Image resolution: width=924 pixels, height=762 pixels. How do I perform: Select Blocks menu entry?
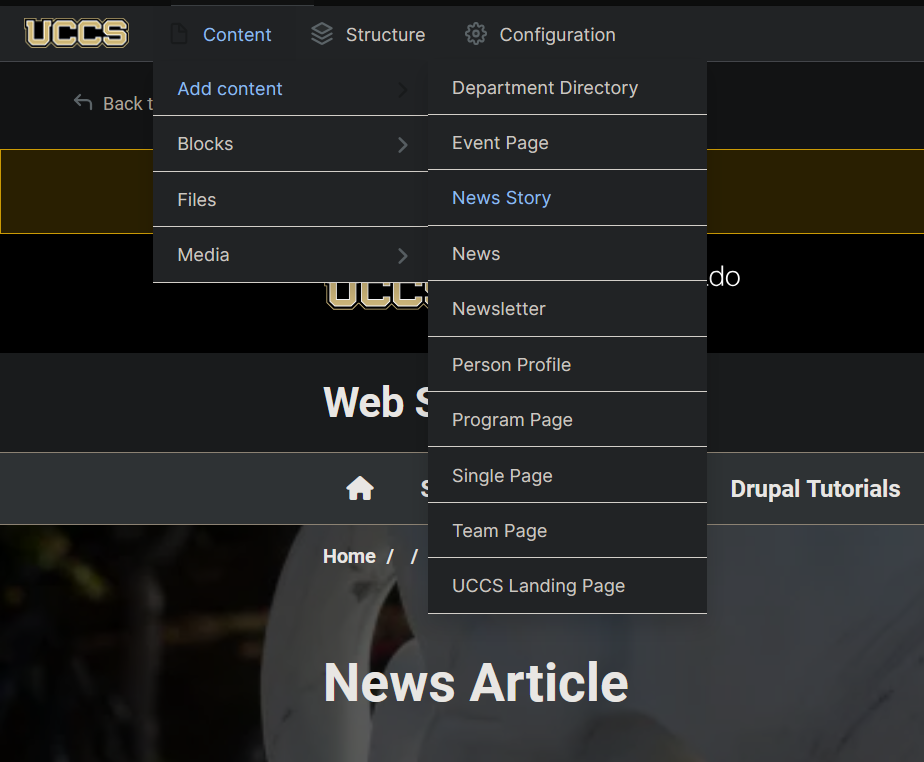tap(291, 144)
